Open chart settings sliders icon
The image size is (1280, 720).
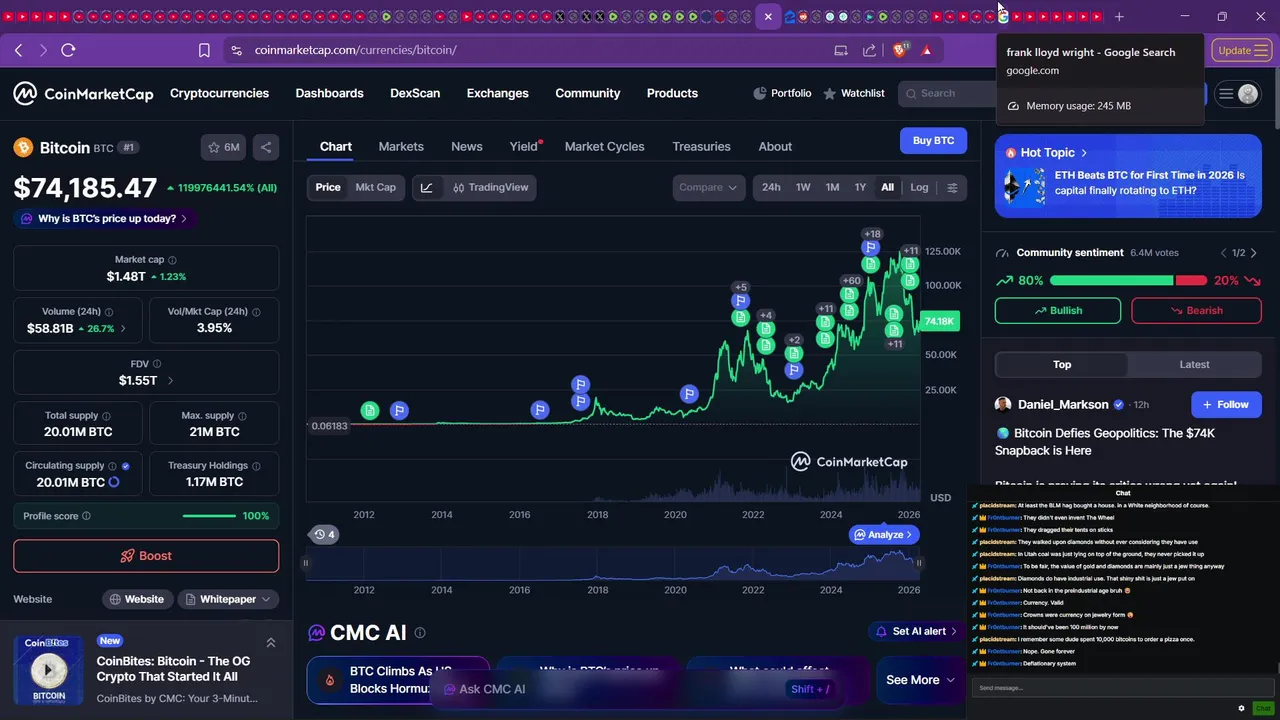(x=952, y=188)
